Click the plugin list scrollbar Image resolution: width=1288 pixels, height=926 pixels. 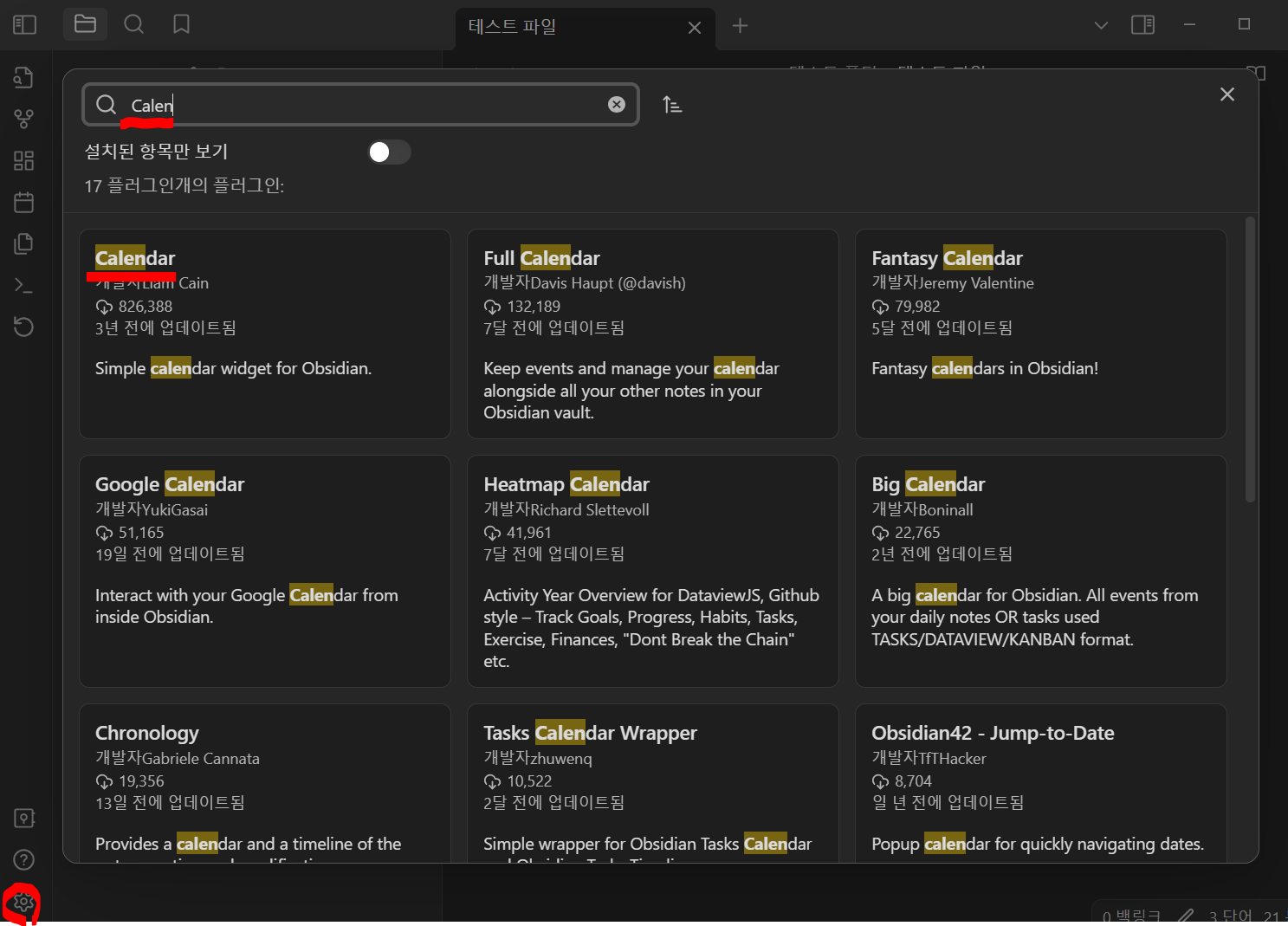pos(1250,359)
